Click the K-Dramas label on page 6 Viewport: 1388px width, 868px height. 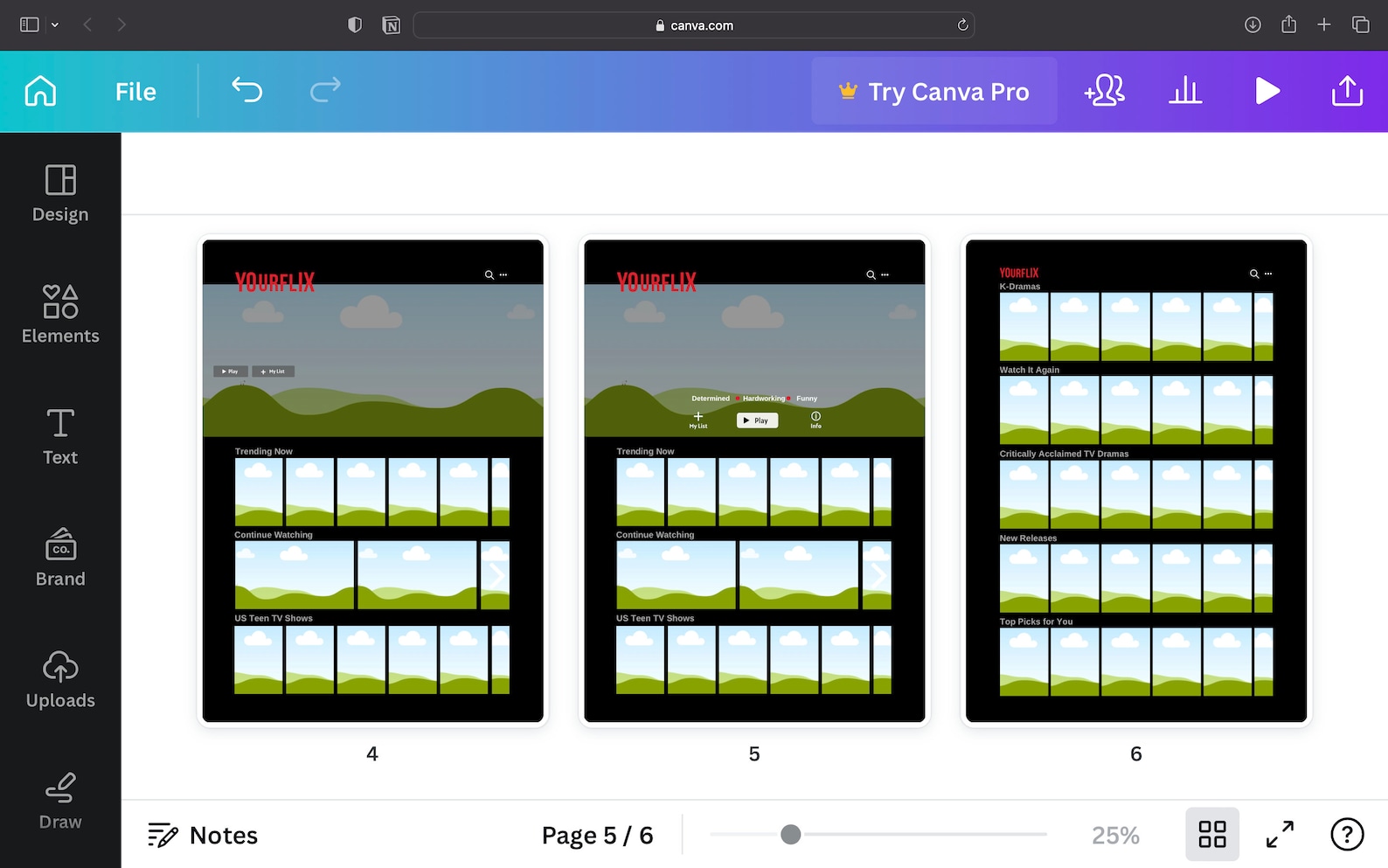[x=1020, y=287]
